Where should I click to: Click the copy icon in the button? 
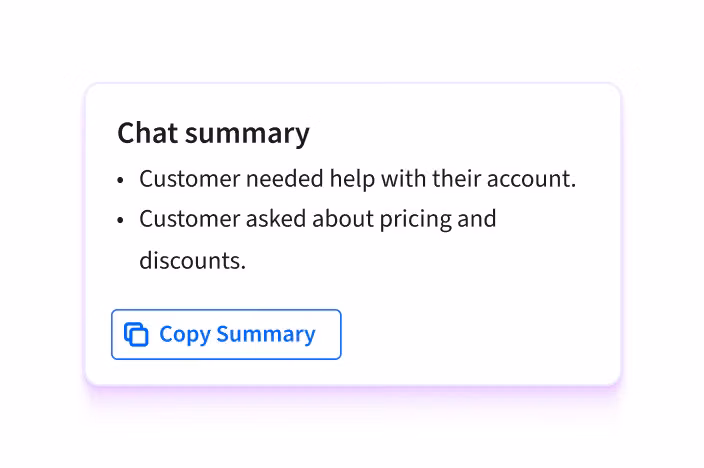(x=136, y=335)
